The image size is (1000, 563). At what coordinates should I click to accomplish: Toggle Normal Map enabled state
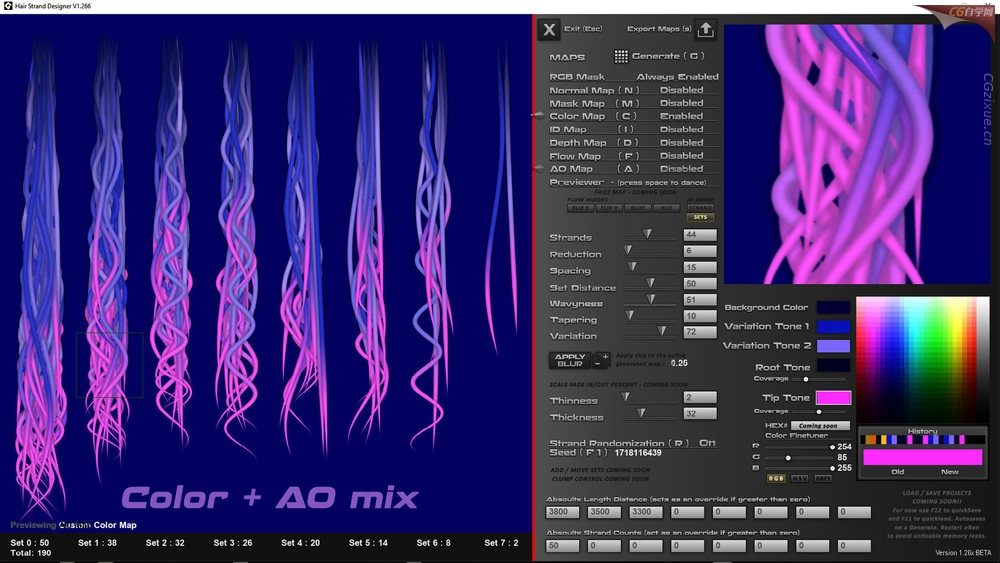point(681,90)
